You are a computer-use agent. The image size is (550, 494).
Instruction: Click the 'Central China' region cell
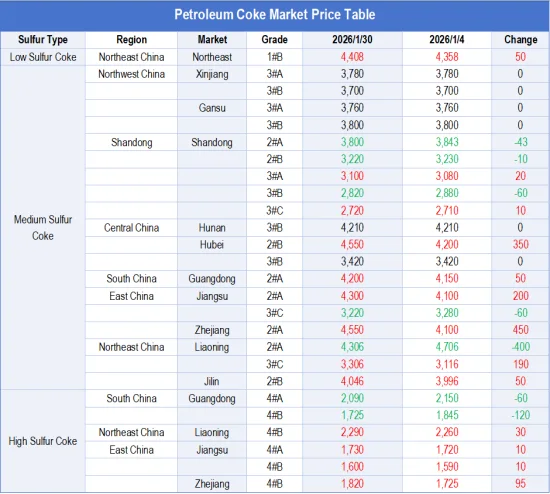coord(132,228)
